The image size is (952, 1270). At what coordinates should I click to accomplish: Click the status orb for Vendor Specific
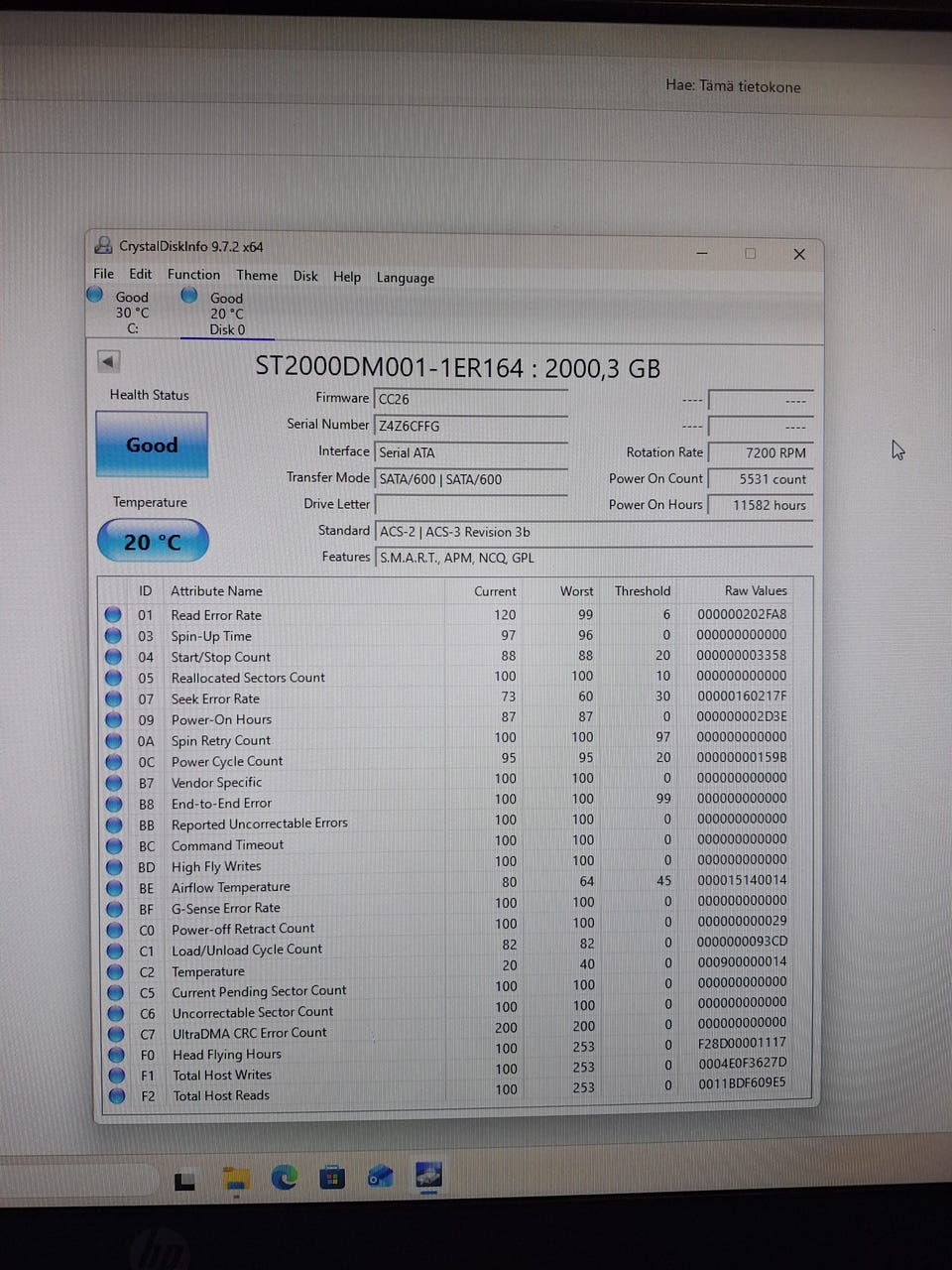coord(114,783)
